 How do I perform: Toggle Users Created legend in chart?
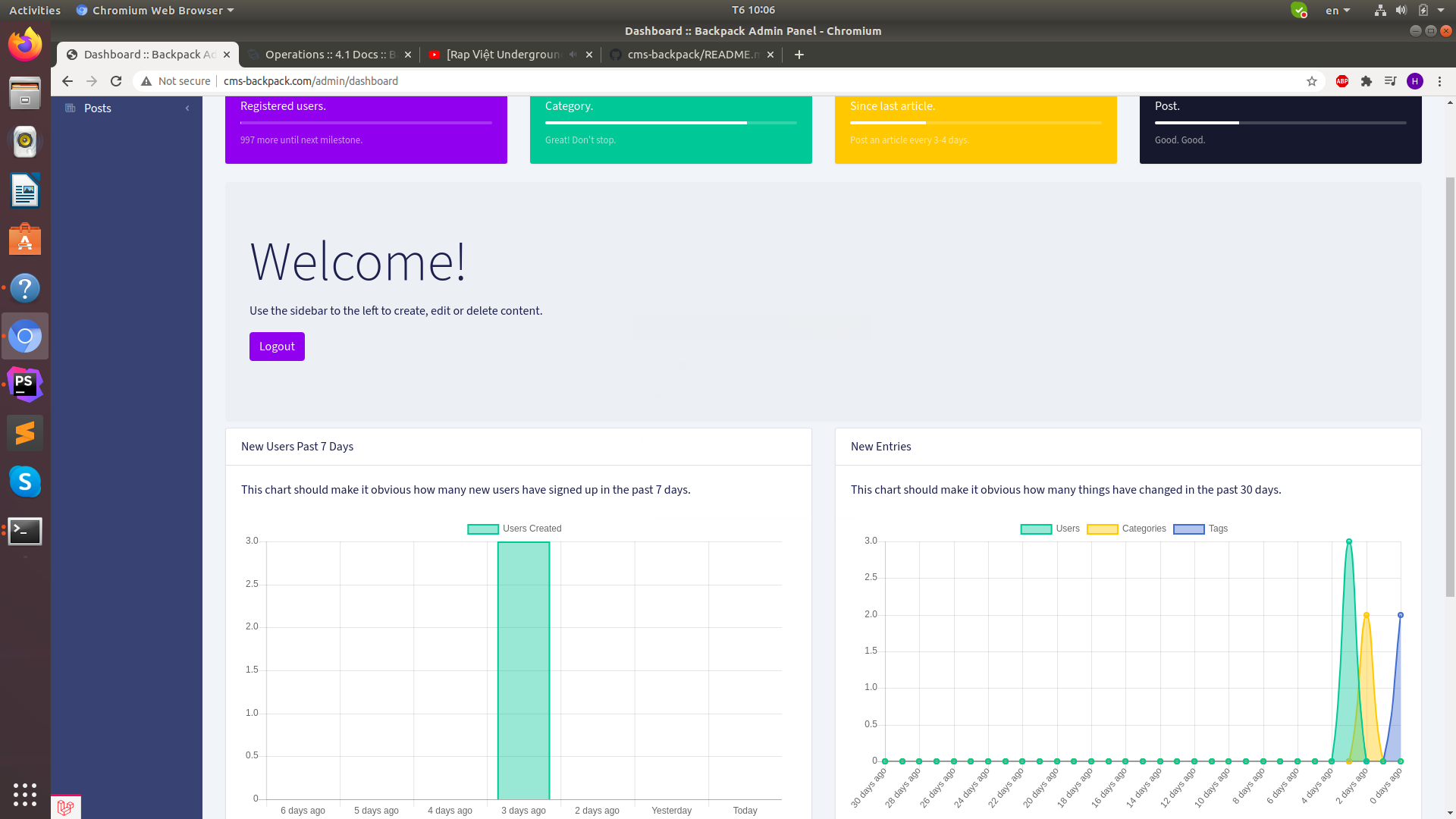pos(514,529)
